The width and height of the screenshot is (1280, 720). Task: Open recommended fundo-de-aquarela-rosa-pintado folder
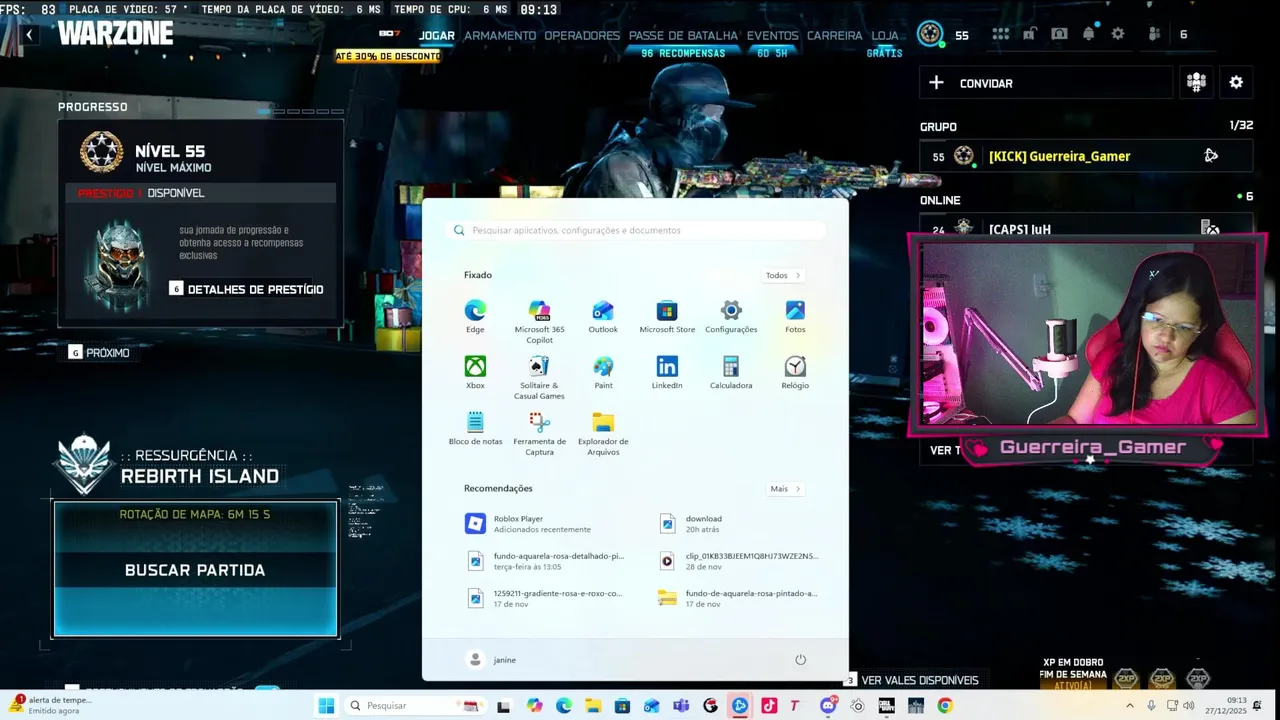[738, 598]
